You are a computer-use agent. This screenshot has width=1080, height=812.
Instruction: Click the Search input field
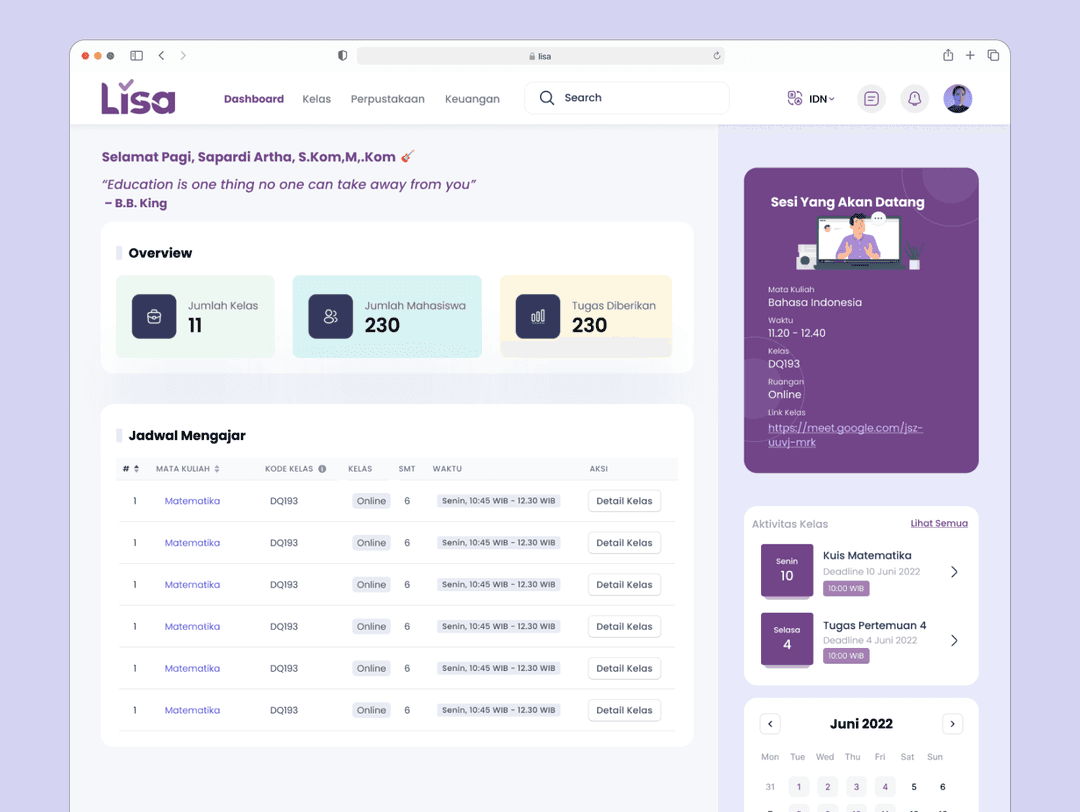[x=627, y=98]
